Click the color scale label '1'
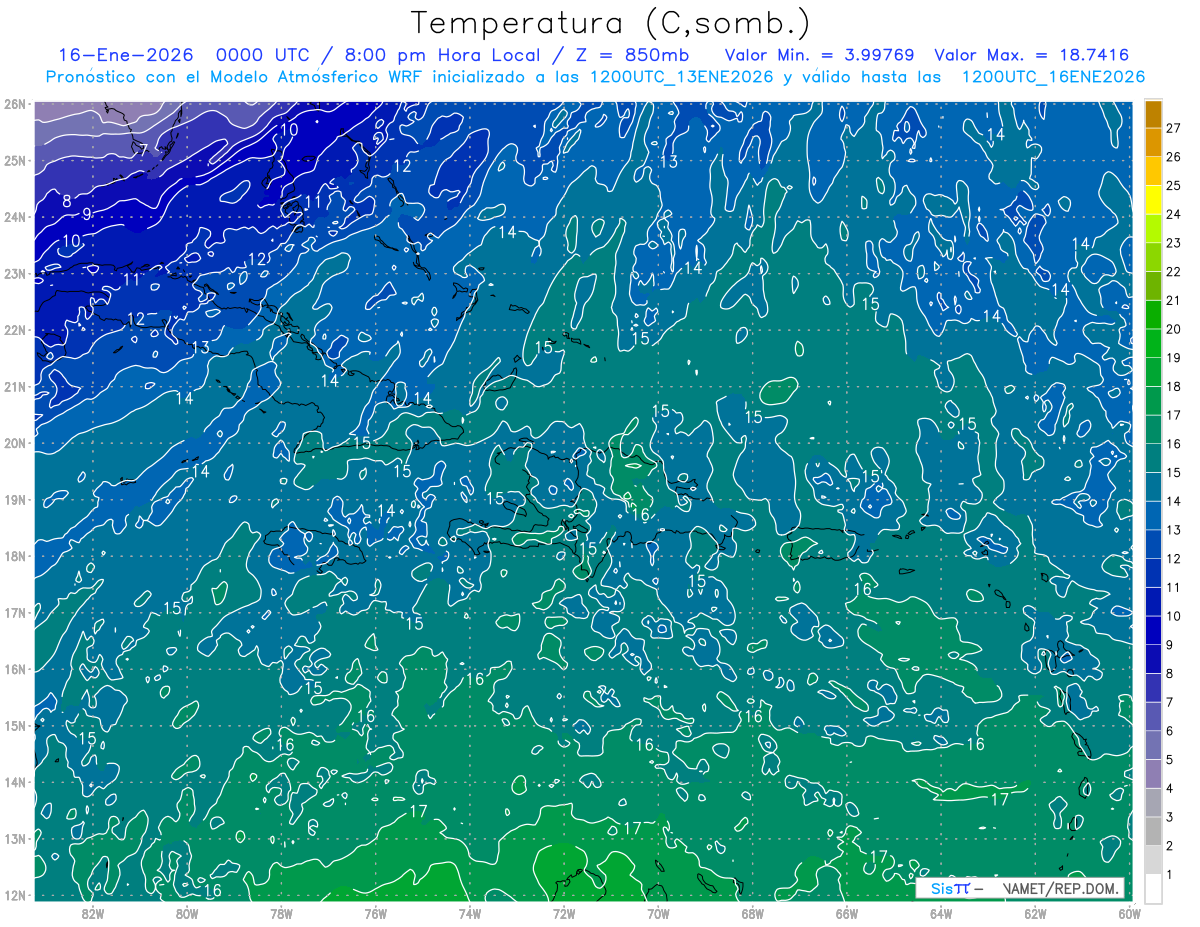 click(x=1169, y=874)
